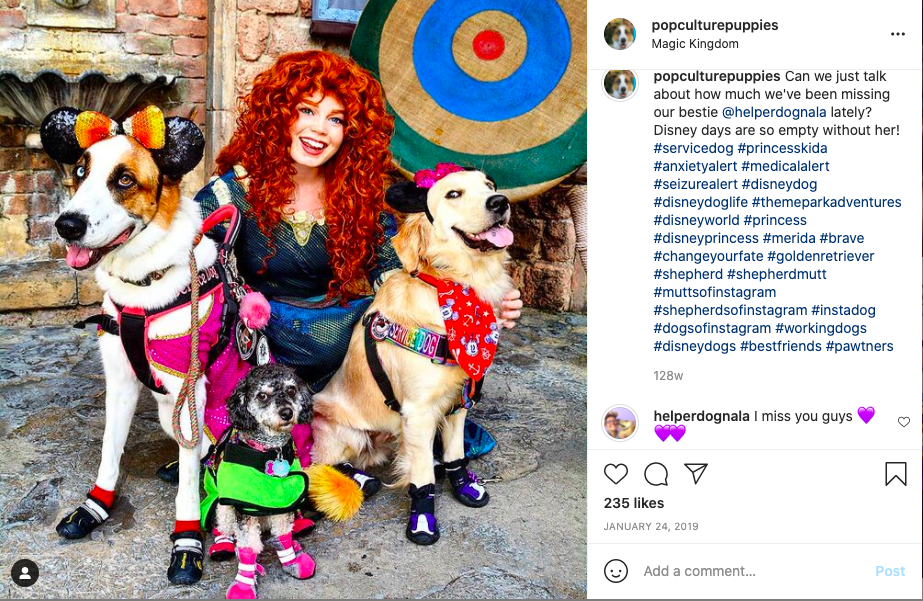The image size is (923, 601).
Task: View the 235 likes list
Action: [633, 503]
